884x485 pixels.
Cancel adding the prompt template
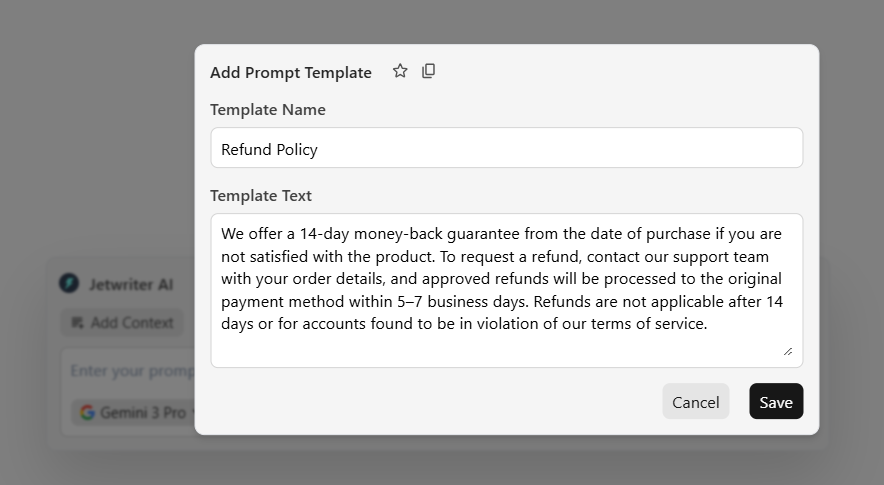(695, 402)
